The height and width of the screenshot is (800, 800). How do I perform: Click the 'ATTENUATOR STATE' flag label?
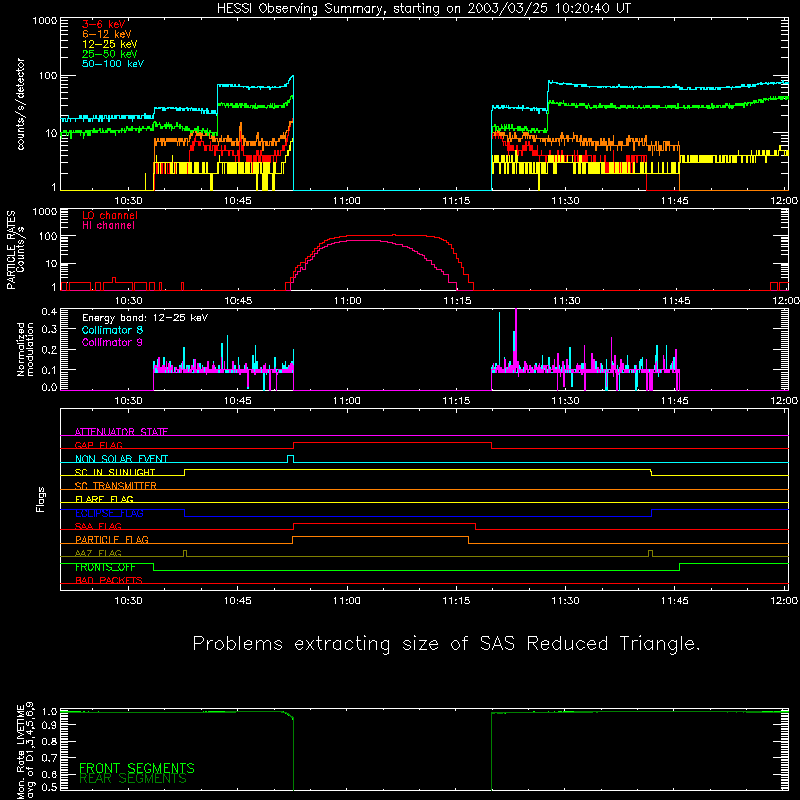[x=121, y=432]
